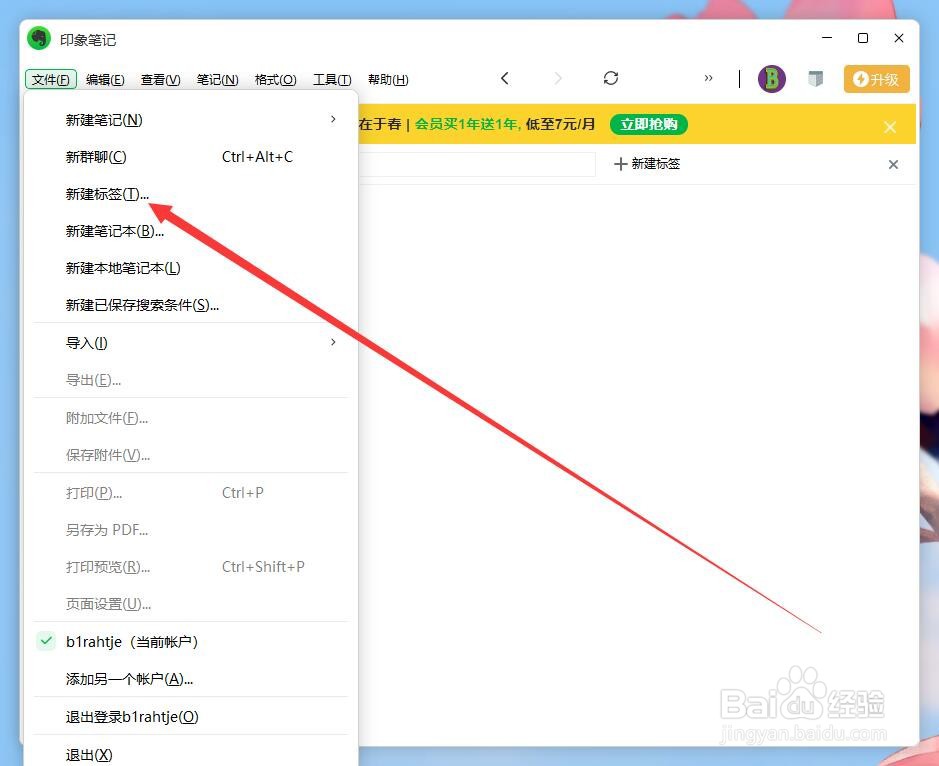Select the checked b1rahtje current account
The image size is (939, 766).
tap(190, 642)
